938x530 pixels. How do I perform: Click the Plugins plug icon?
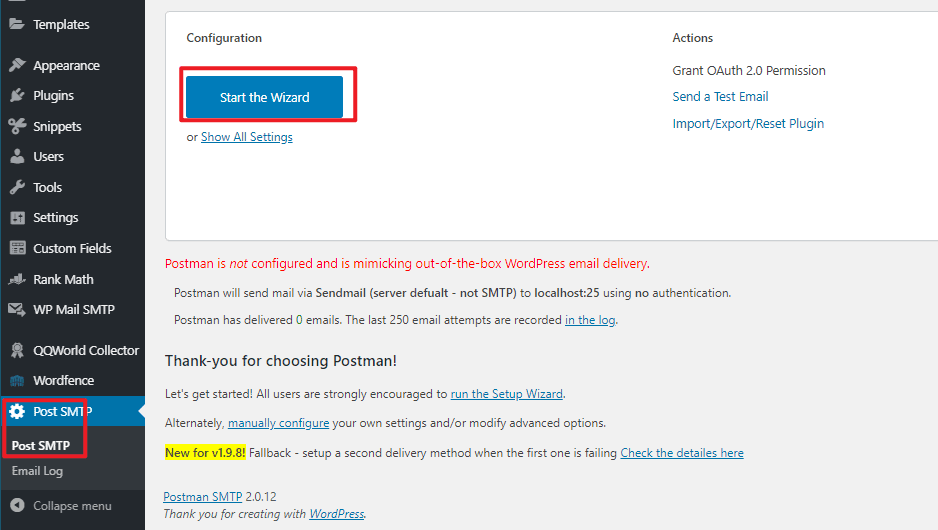(17, 95)
